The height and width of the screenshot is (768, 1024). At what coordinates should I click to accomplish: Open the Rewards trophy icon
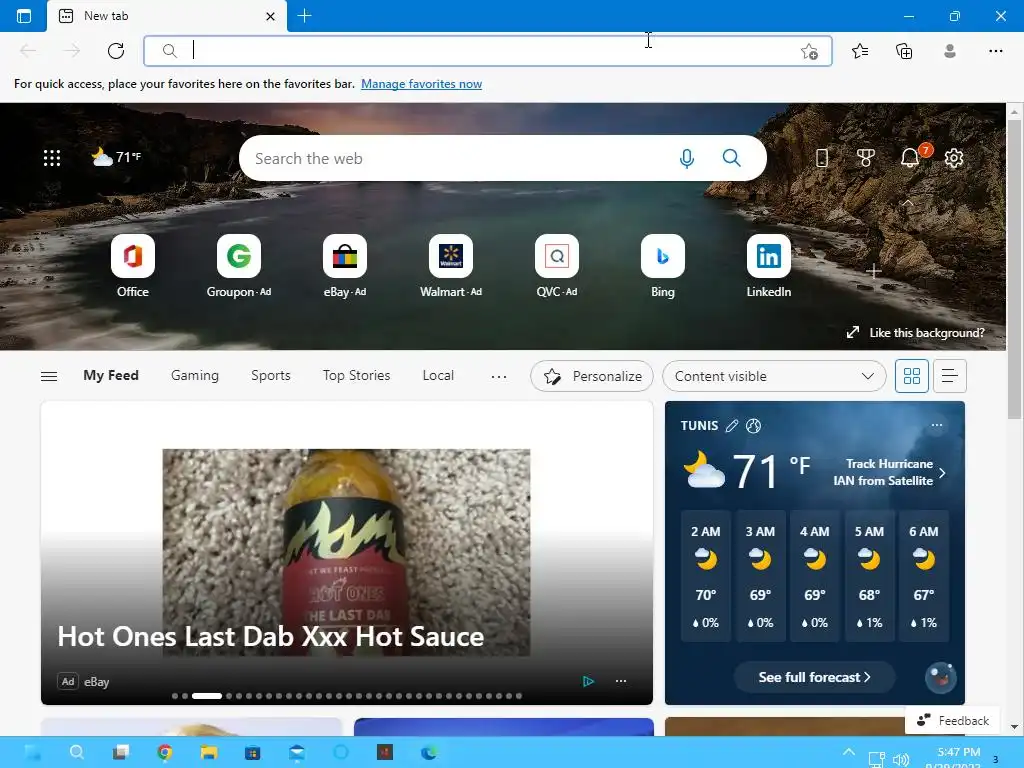point(865,157)
